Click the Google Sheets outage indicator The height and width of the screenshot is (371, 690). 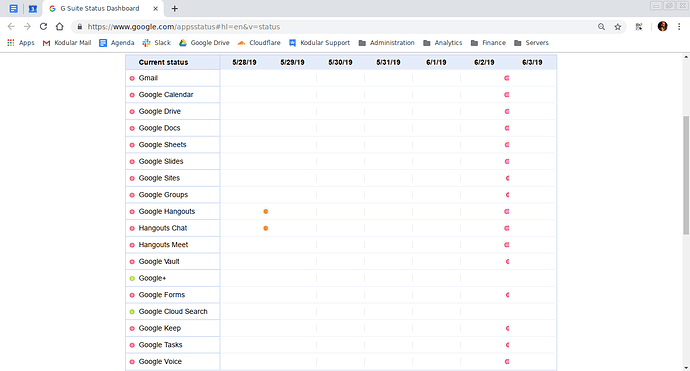click(x=507, y=145)
